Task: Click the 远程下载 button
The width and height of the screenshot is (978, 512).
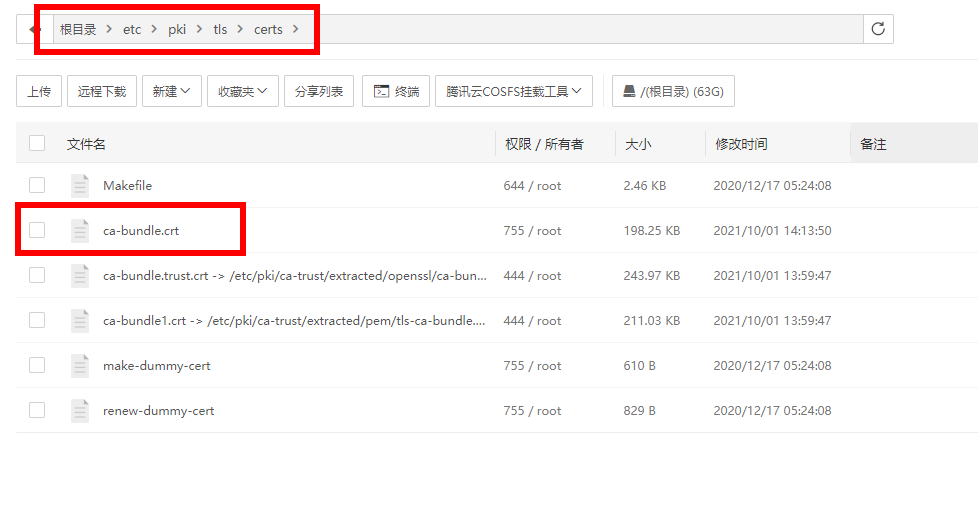Action: pos(102,91)
